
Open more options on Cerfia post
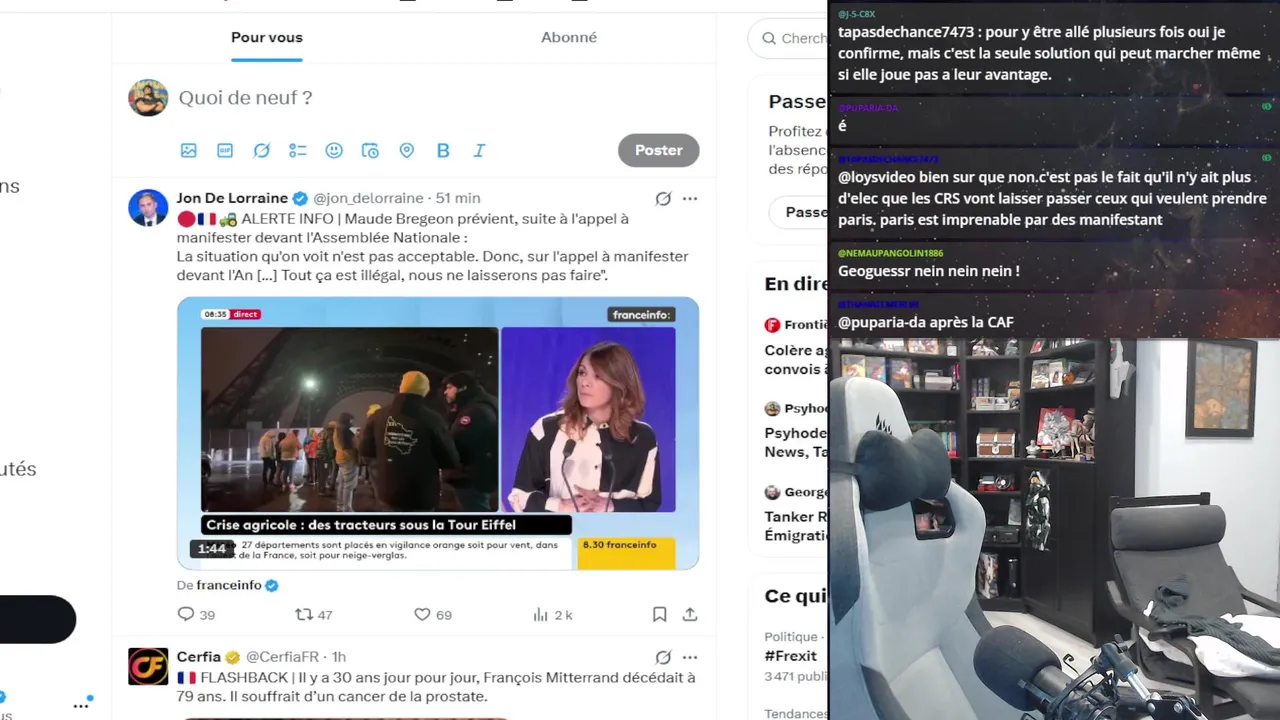(x=690, y=657)
